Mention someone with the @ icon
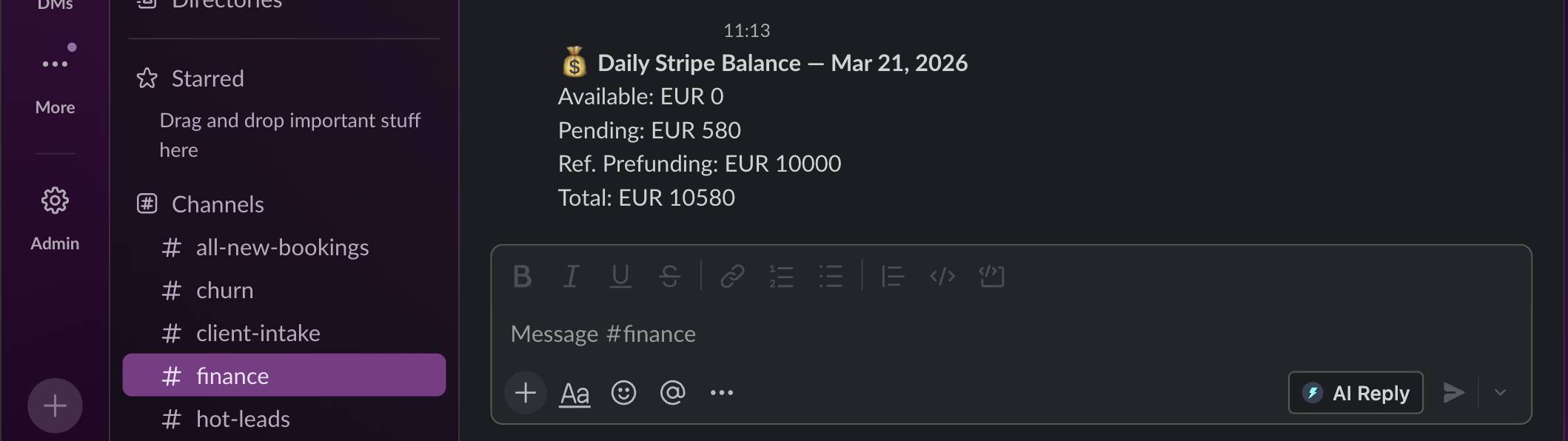The image size is (1568, 441). coord(673,392)
